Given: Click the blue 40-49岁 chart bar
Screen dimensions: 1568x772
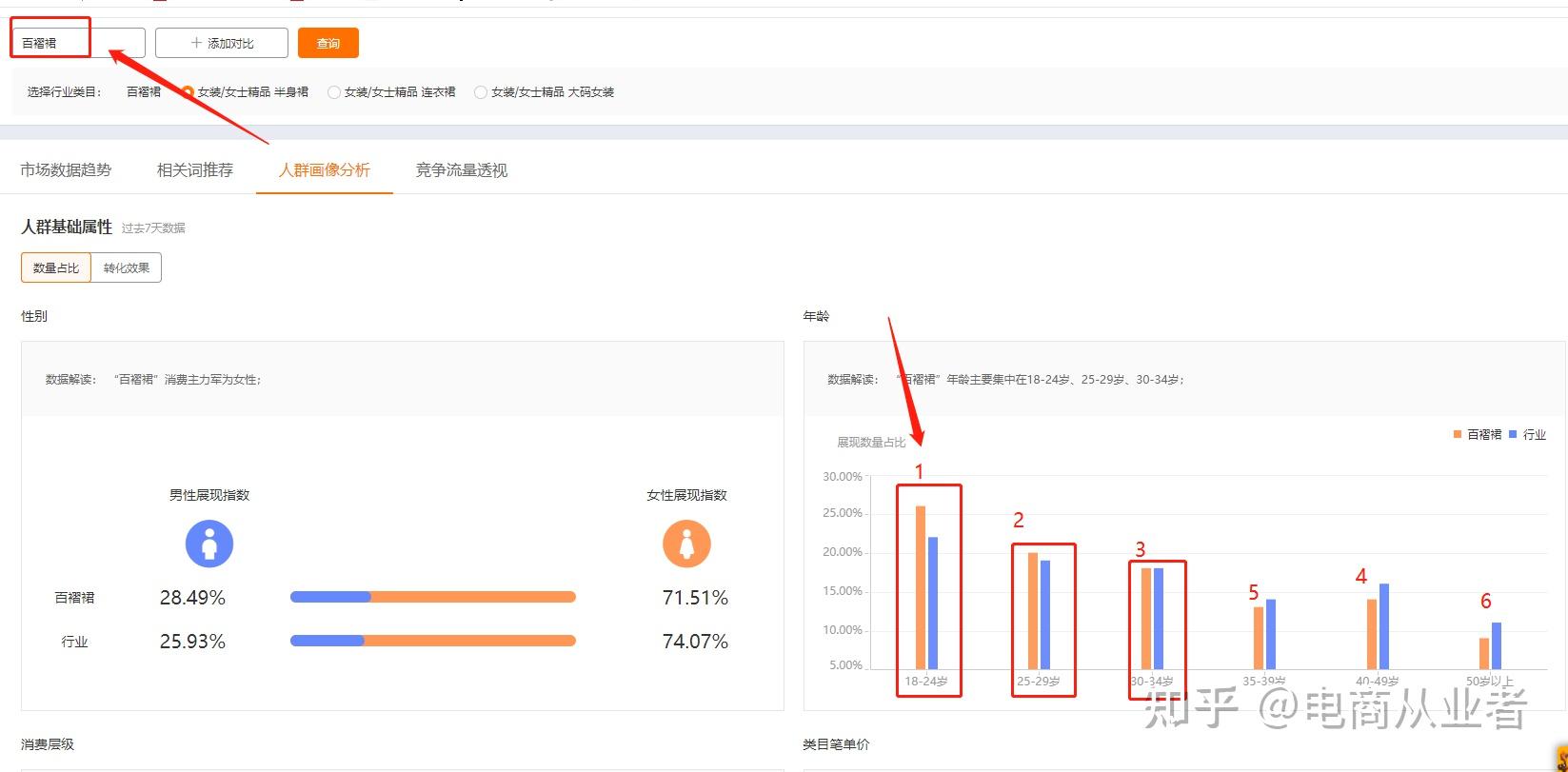Looking at the screenshot, I should pos(1384,626).
